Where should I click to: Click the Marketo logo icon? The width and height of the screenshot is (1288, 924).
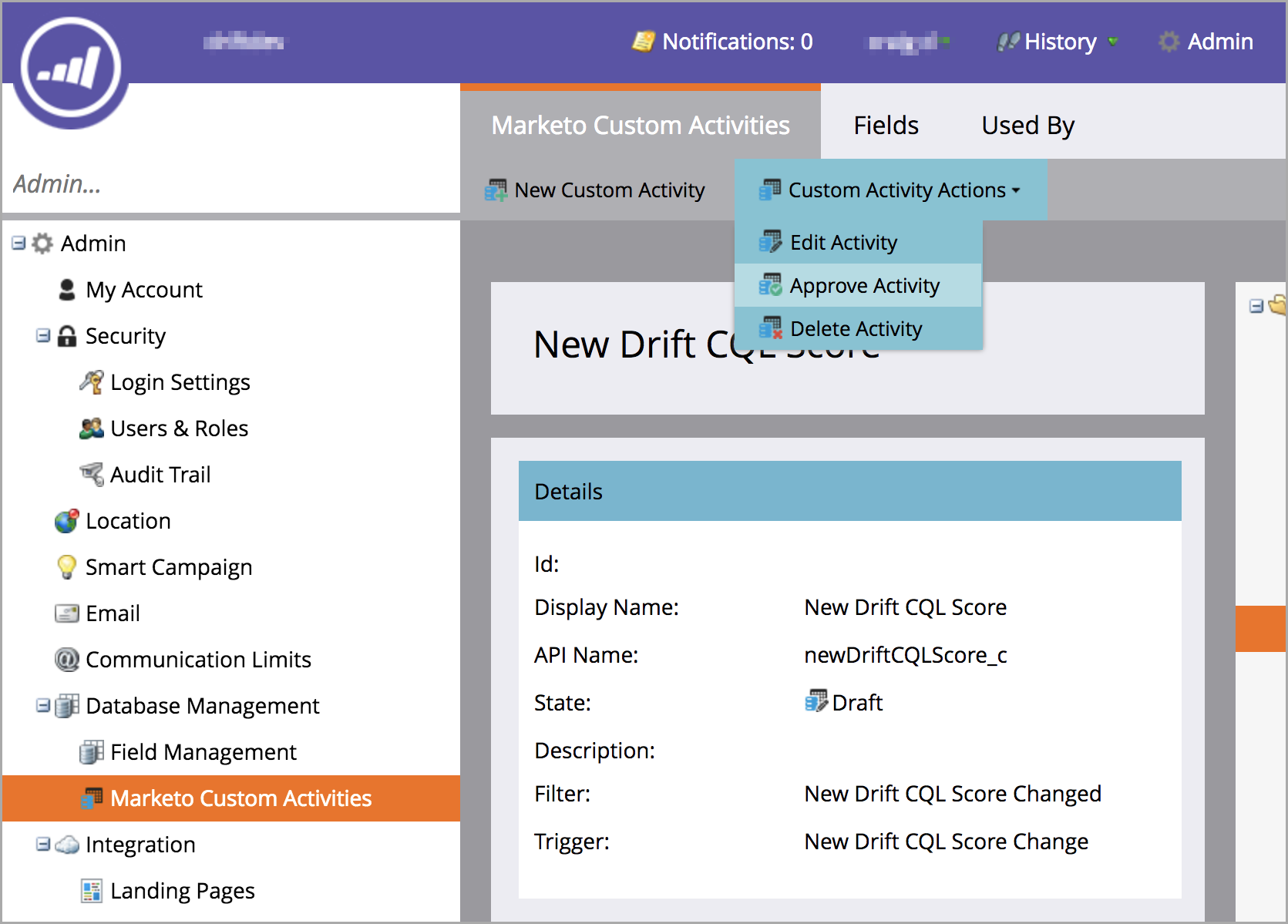point(71,69)
